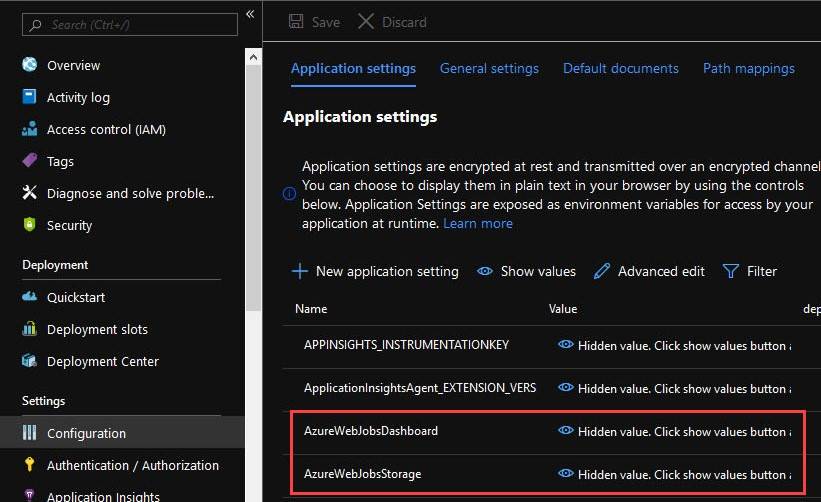Reveal AzureWebJobsDashboard hidden value eye
The image size is (821, 502).
pos(566,430)
